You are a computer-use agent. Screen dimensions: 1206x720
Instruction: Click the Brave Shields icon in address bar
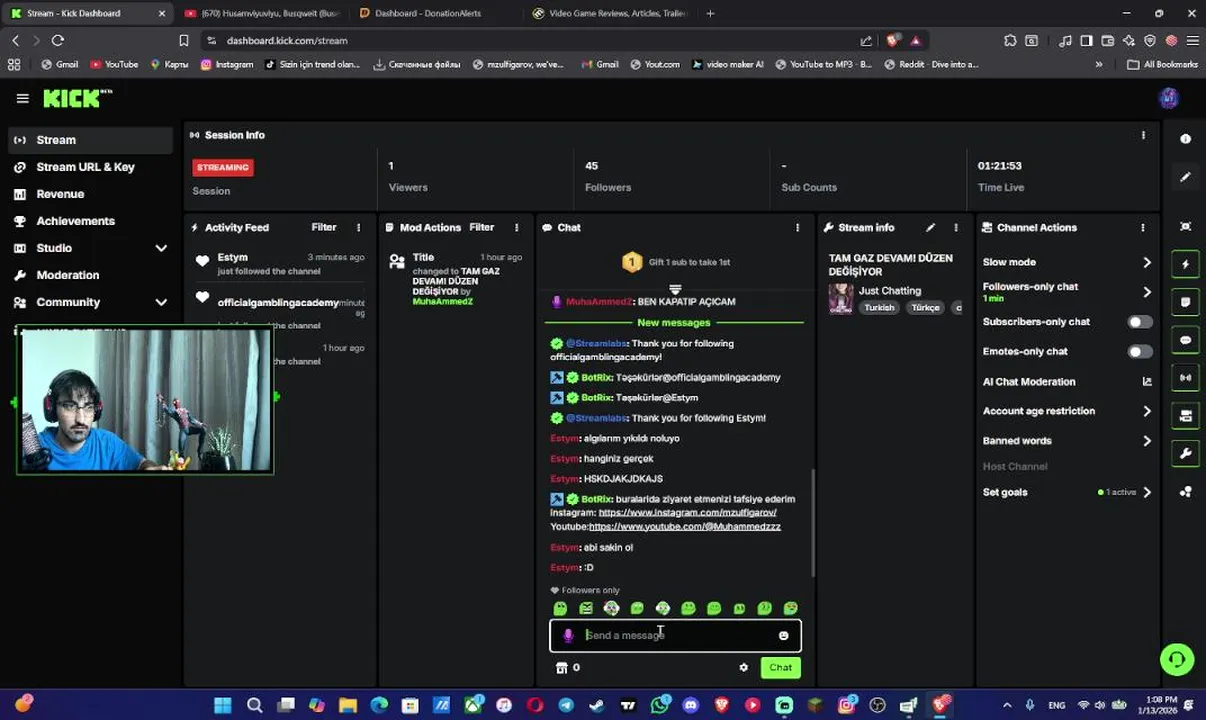[x=893, y=40]
